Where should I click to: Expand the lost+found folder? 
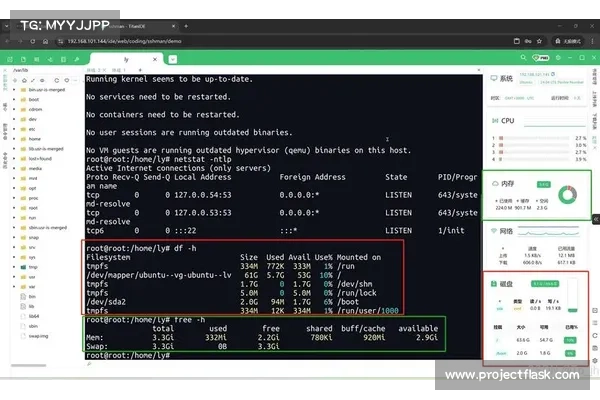pos(14,159)
